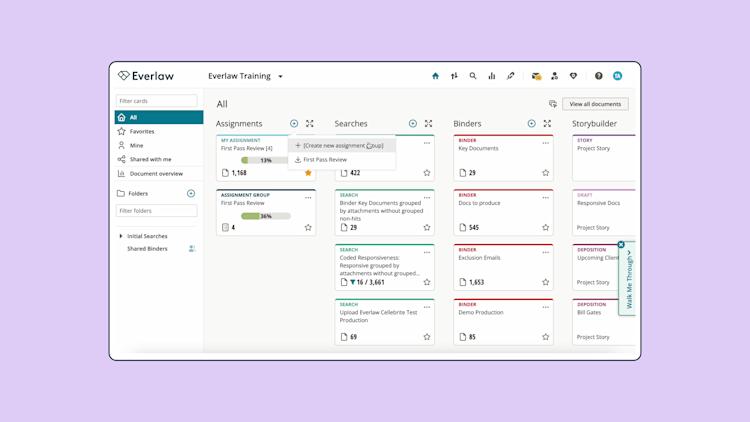Screen dimensions: 750x422
Task: Add new item in Assignments column
Action: click(294, 123)
